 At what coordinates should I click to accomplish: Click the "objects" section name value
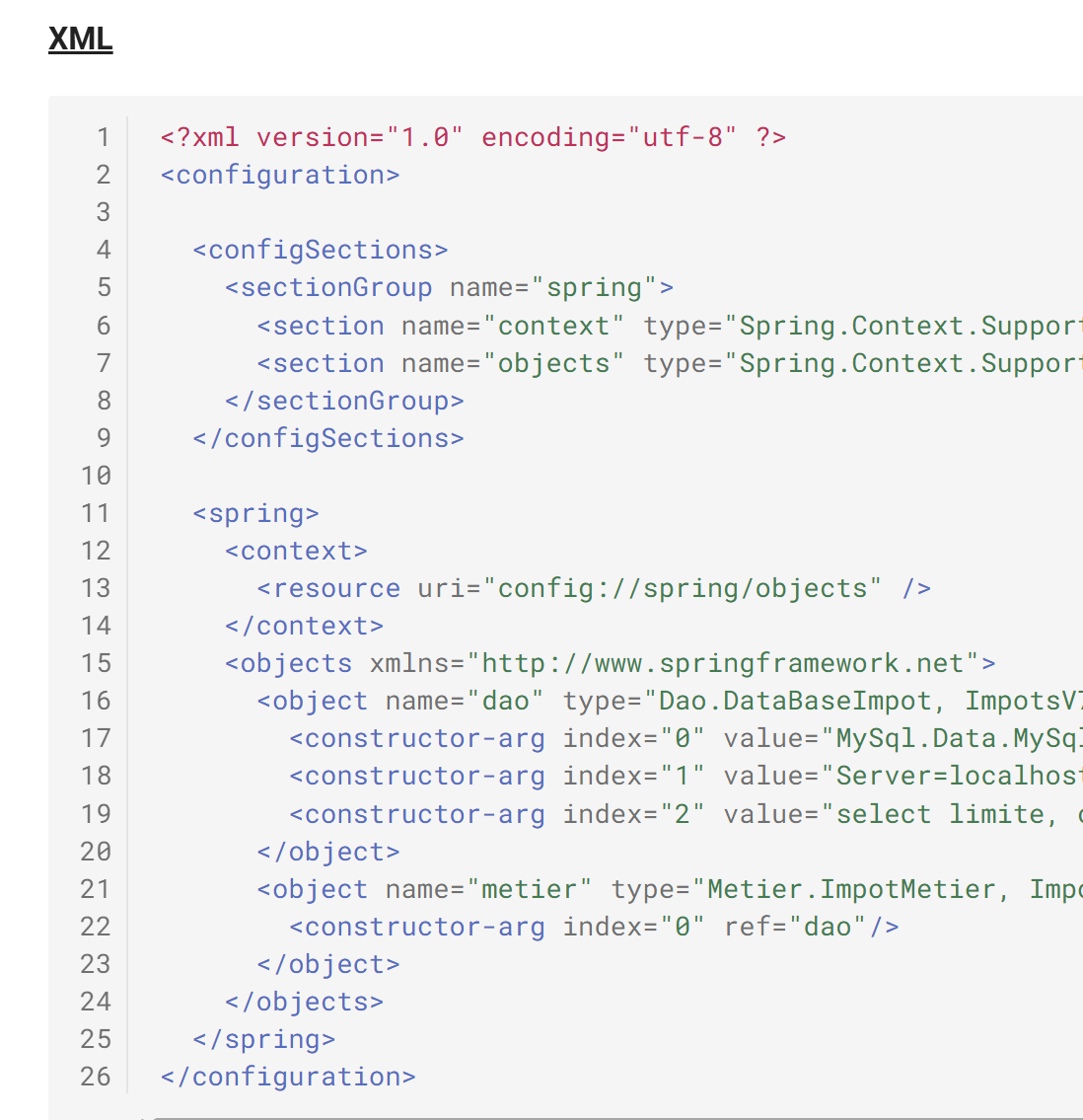pos(554,363)
